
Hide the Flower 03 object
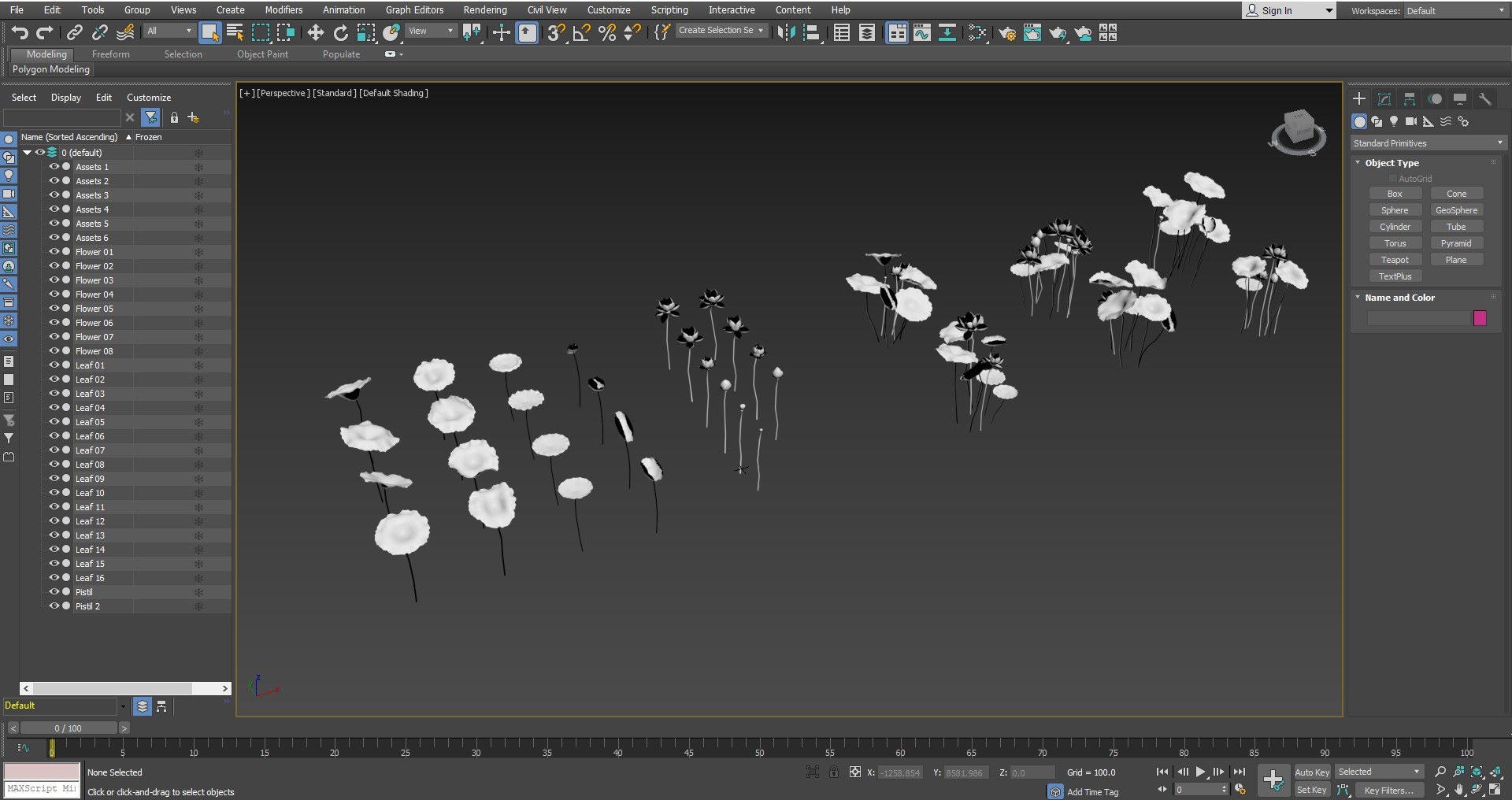tap(54, 280)
